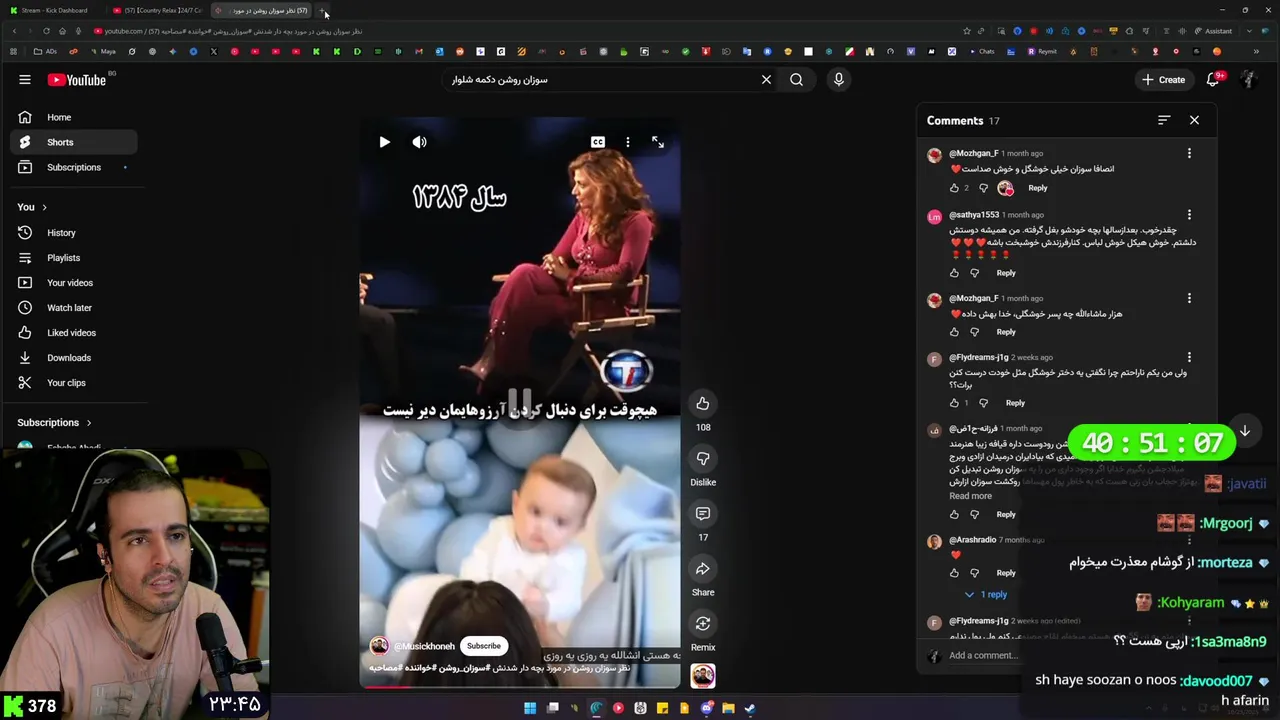This screenshot has height=720, width=1280.
Task: Open Steam from taskbar
Action: (750, 708)
